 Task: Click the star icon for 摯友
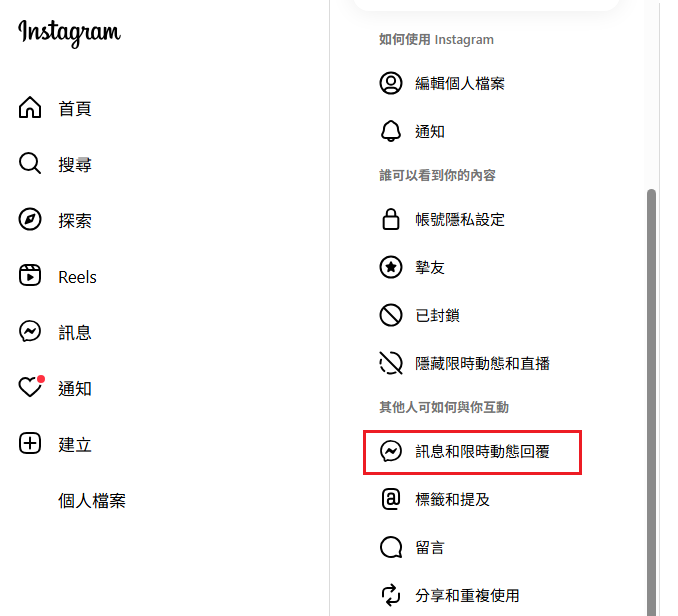point(391,267)
